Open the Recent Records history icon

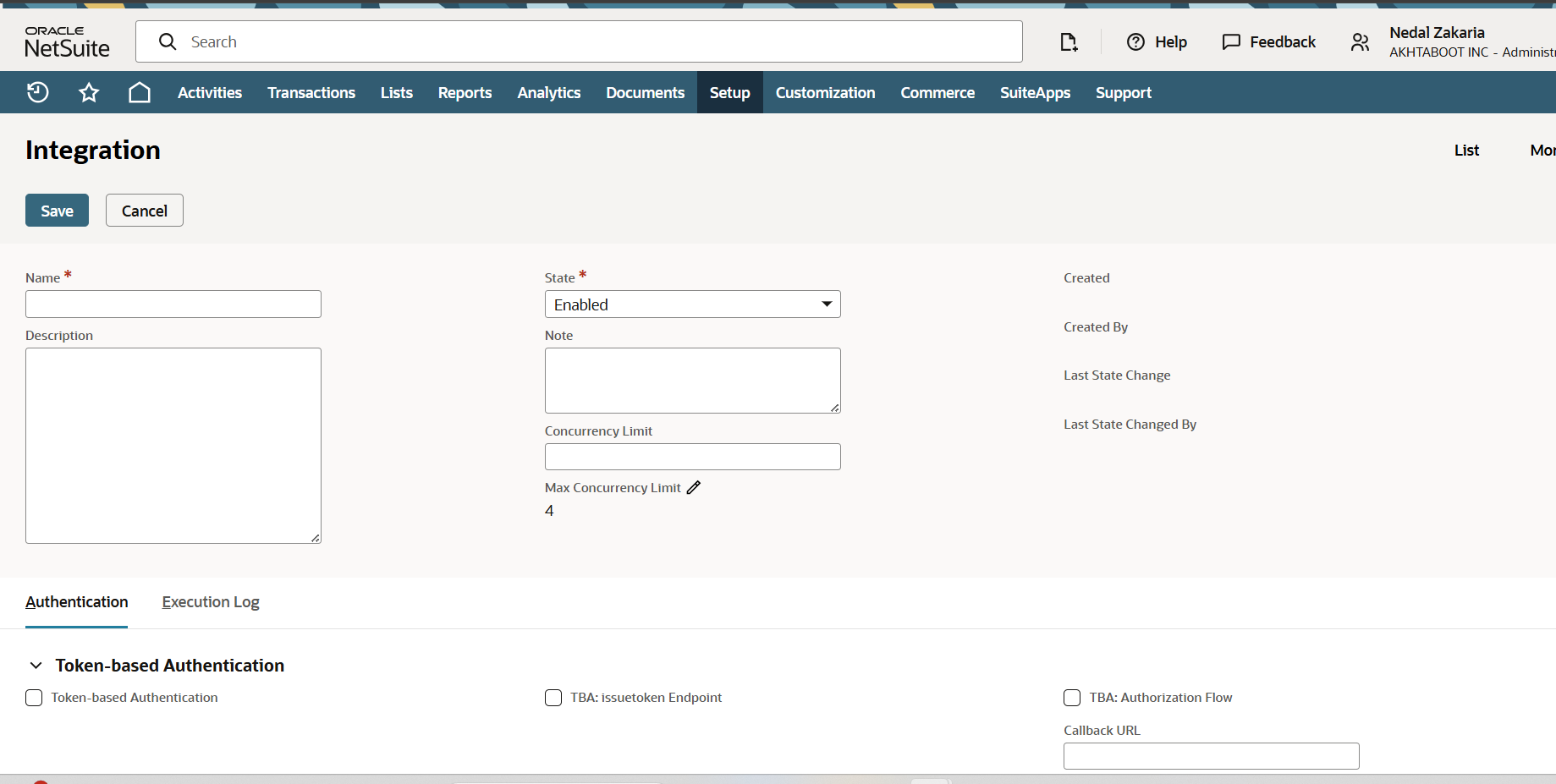pos(38,92)
